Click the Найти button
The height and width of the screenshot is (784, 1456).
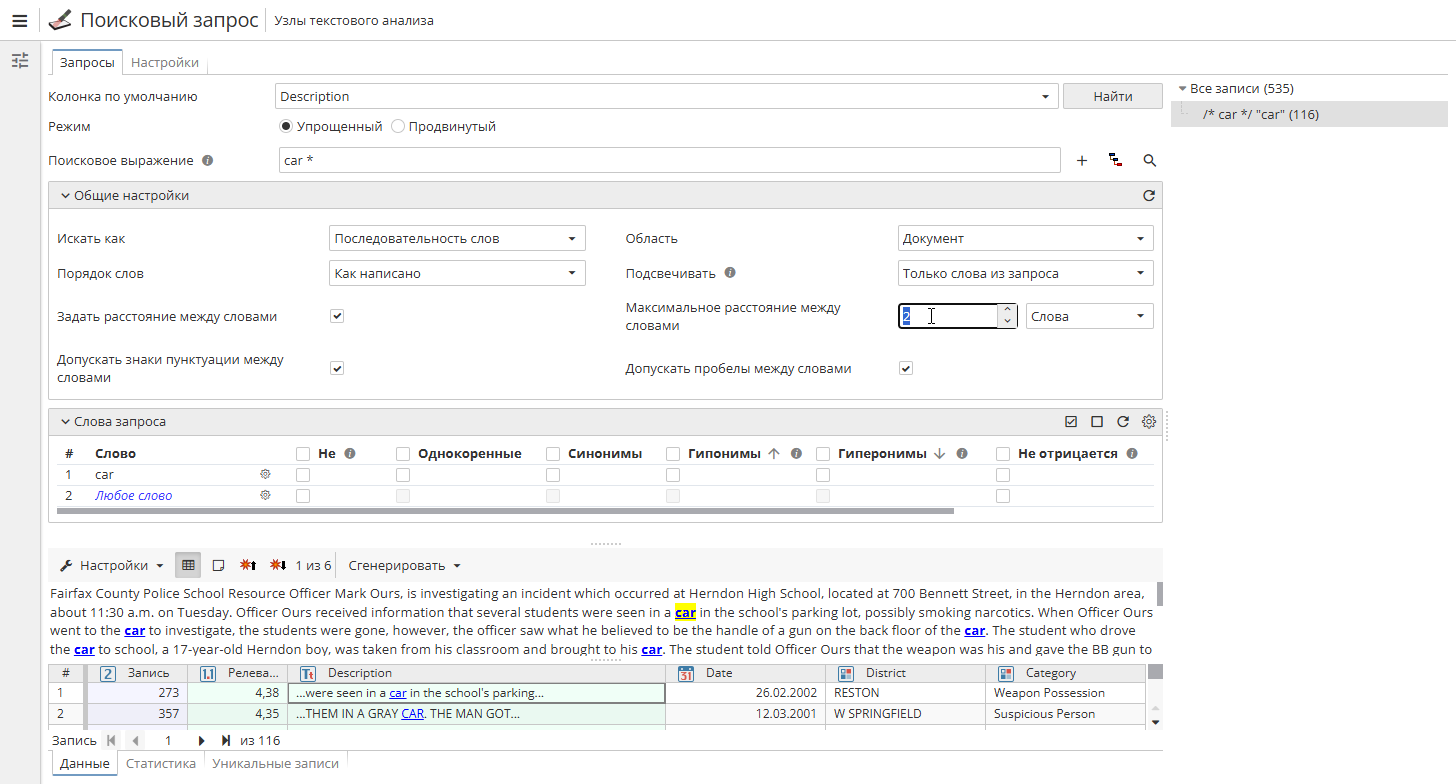pyautogui.click(x=1112, y=97)
